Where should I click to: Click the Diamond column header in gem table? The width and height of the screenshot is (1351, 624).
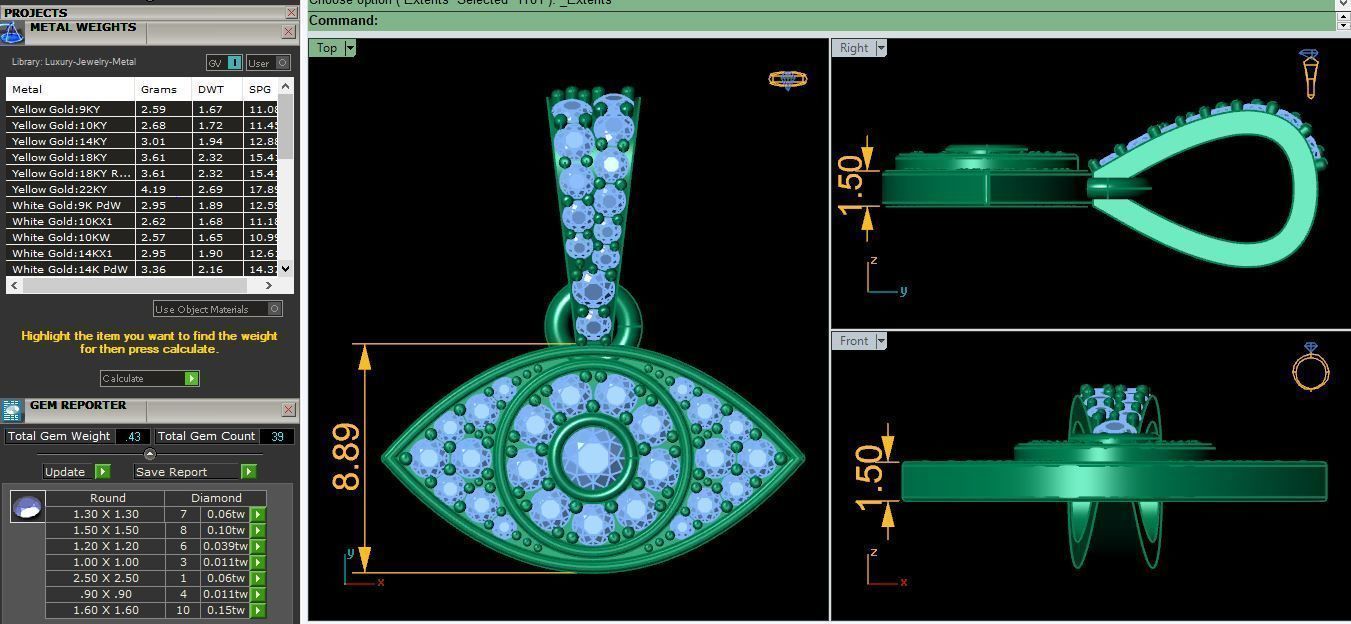pos(216,497)
